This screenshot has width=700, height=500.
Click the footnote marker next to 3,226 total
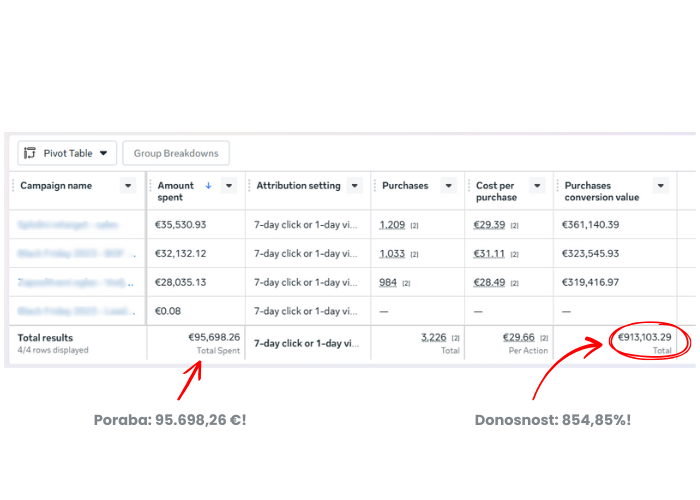[455, 338]
